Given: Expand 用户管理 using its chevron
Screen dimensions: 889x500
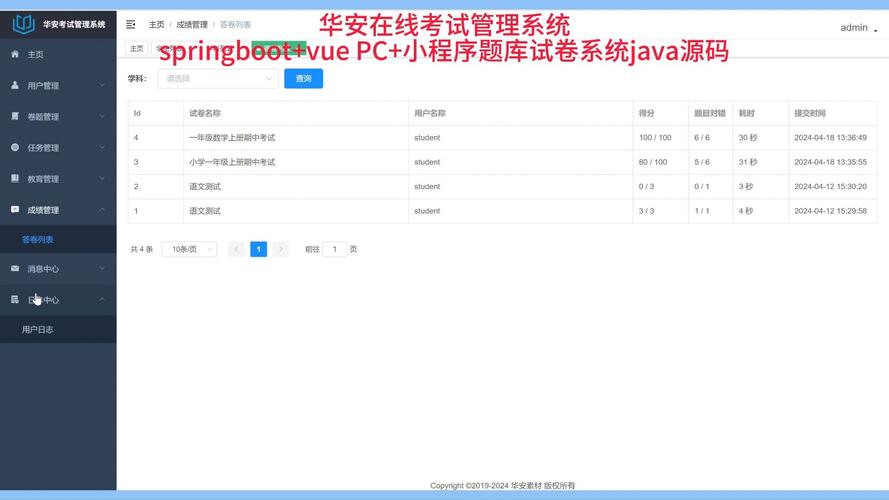Looking at the screenshot, I should click(102, 85).
